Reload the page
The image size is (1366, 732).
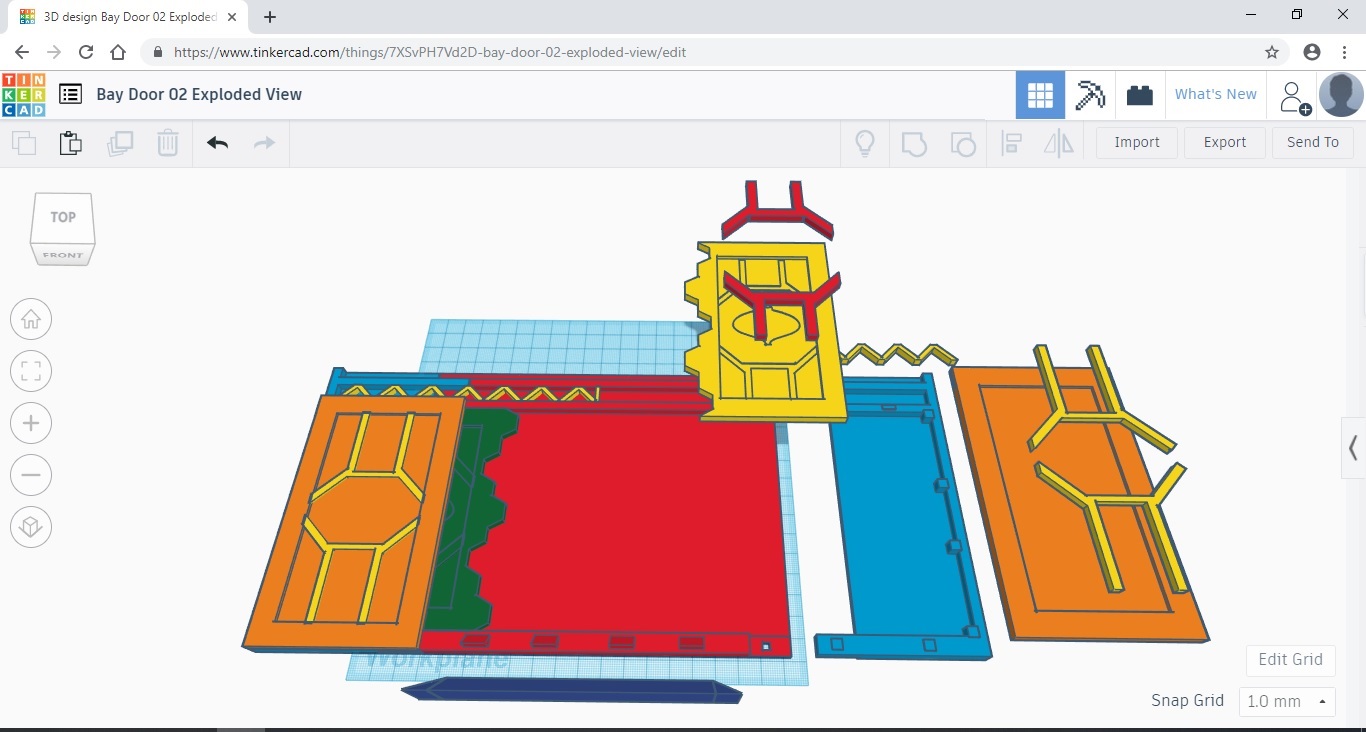click(x=86, y=52)
